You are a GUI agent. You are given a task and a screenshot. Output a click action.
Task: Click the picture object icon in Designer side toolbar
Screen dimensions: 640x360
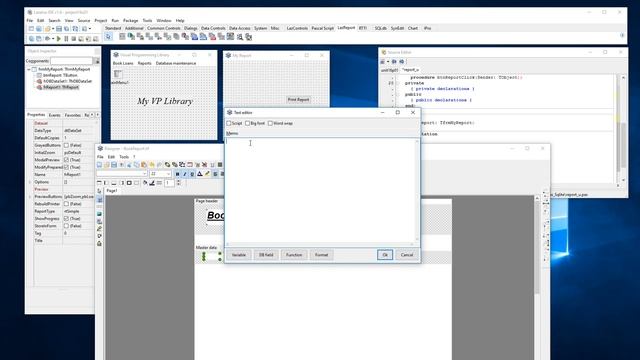99,214
